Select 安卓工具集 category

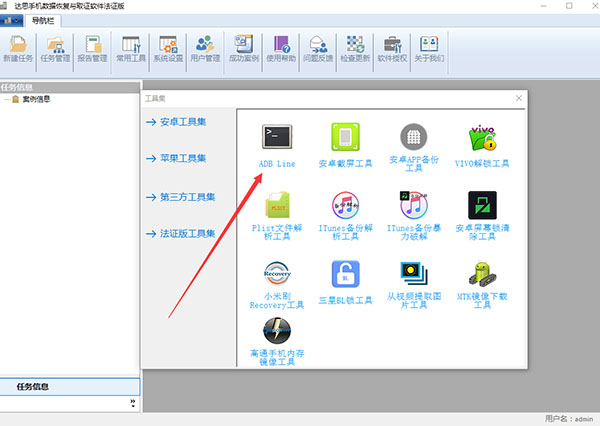[176, 122]
